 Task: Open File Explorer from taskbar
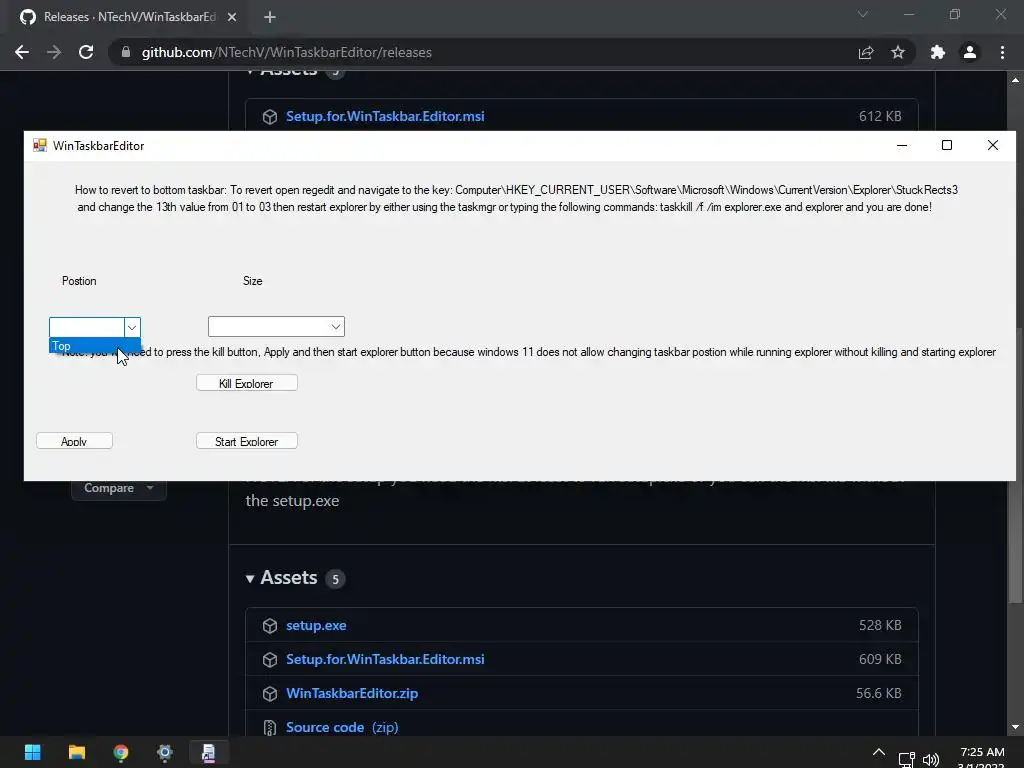[76, 752]
